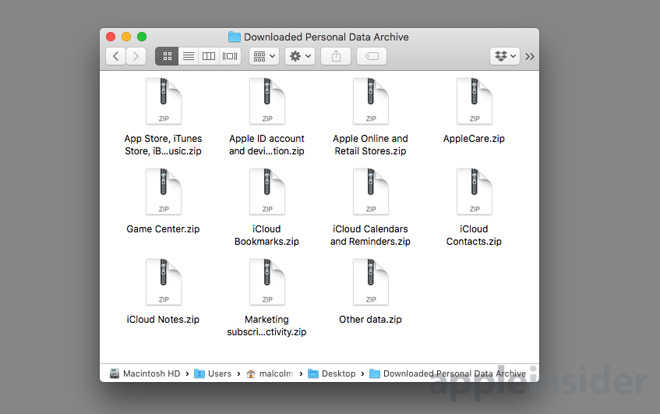
Task: Maximize the window with green button
Action: [142, 37]
